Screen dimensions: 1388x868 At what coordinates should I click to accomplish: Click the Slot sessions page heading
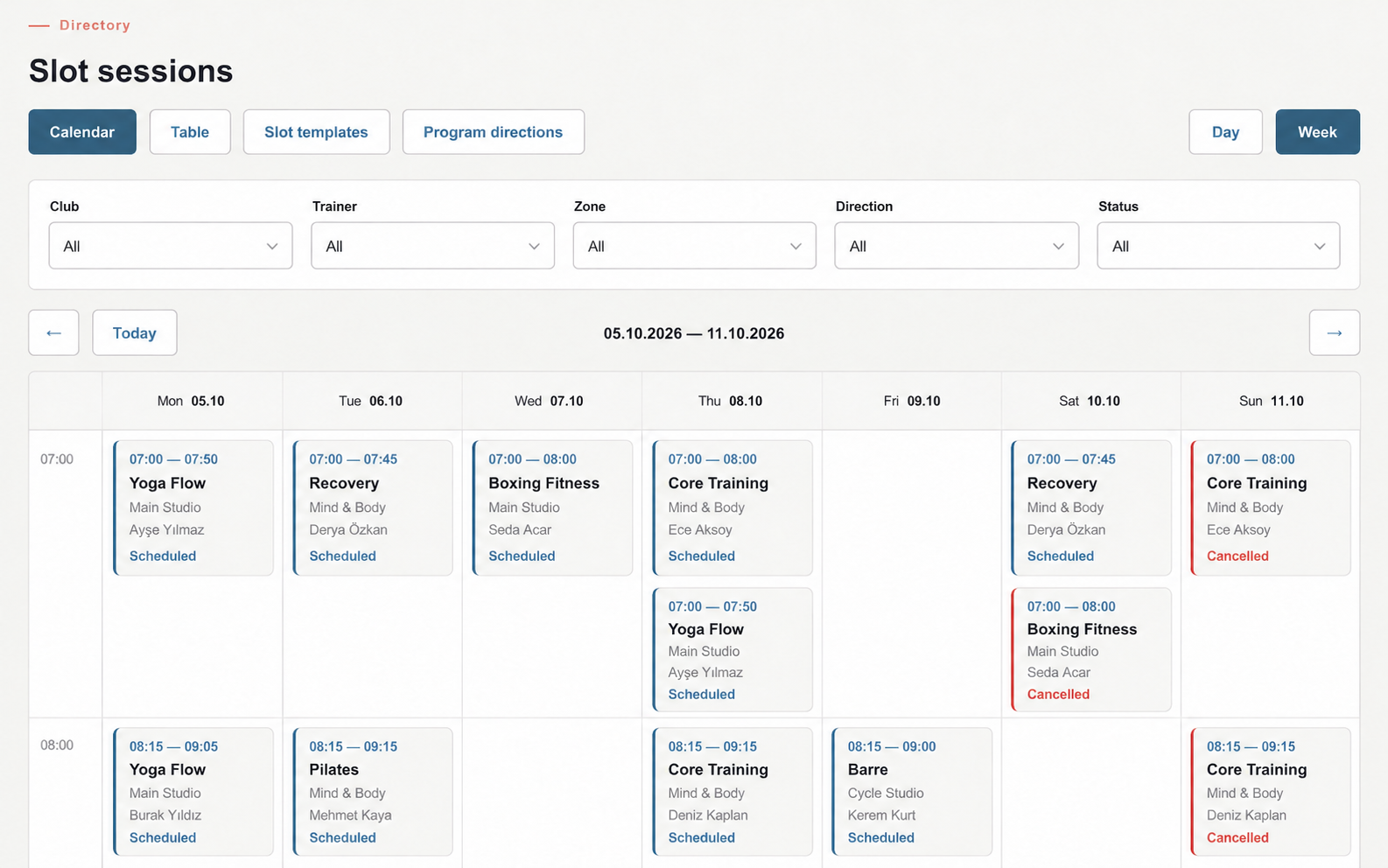(131, 71)
